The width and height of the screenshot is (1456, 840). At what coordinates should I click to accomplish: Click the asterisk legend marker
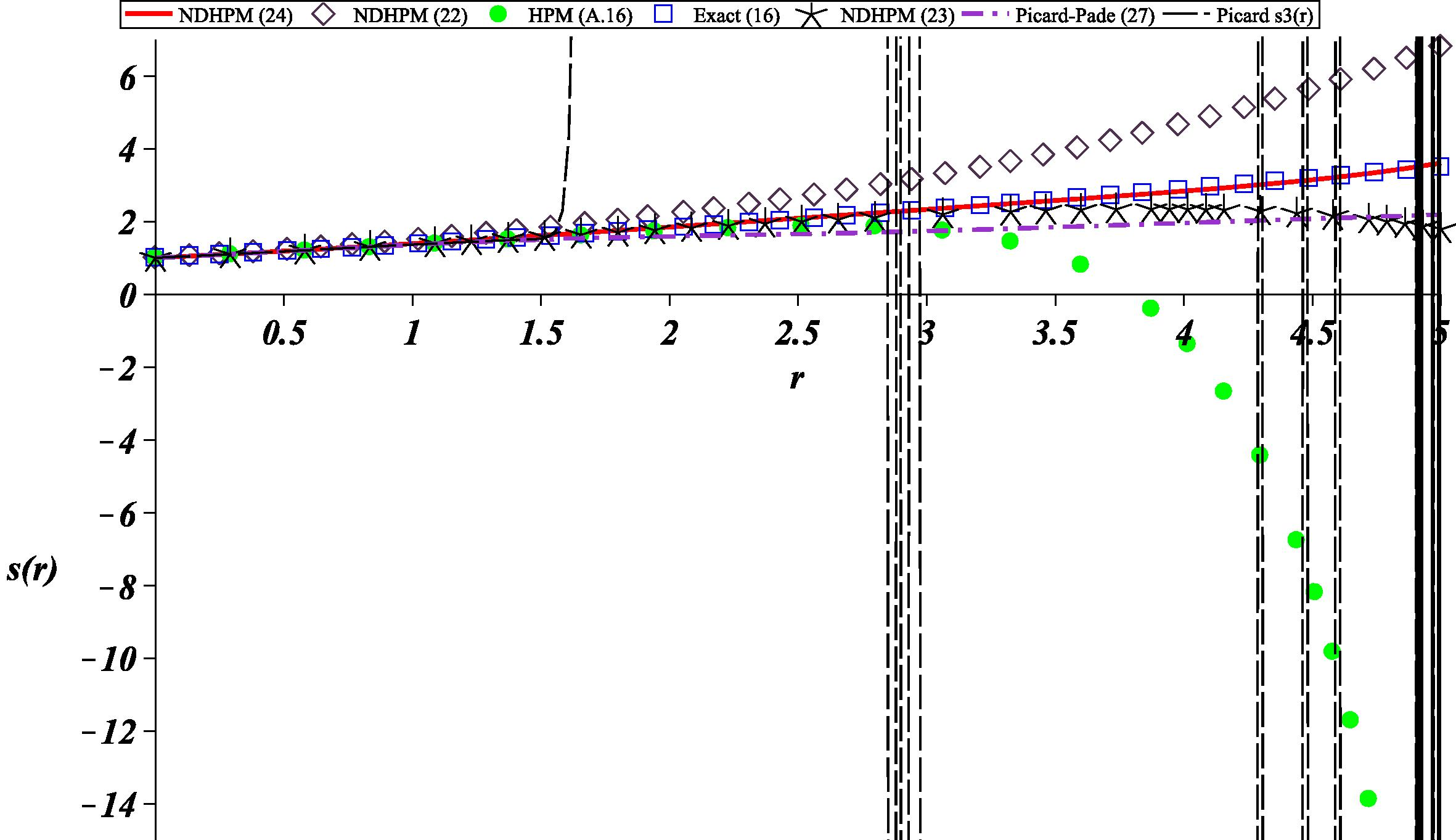point(812,15)
